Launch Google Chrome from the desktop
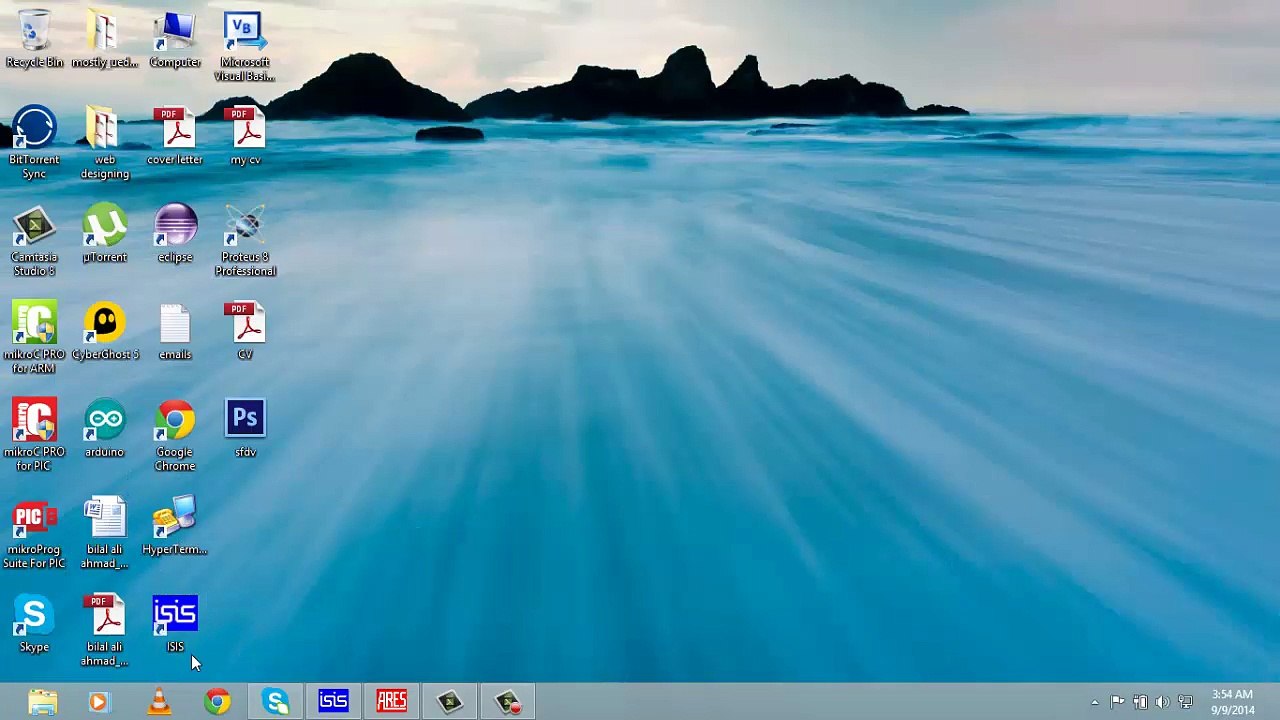Image resolution: width=1280 pixels, height=720 pixels. coord(175,436)
